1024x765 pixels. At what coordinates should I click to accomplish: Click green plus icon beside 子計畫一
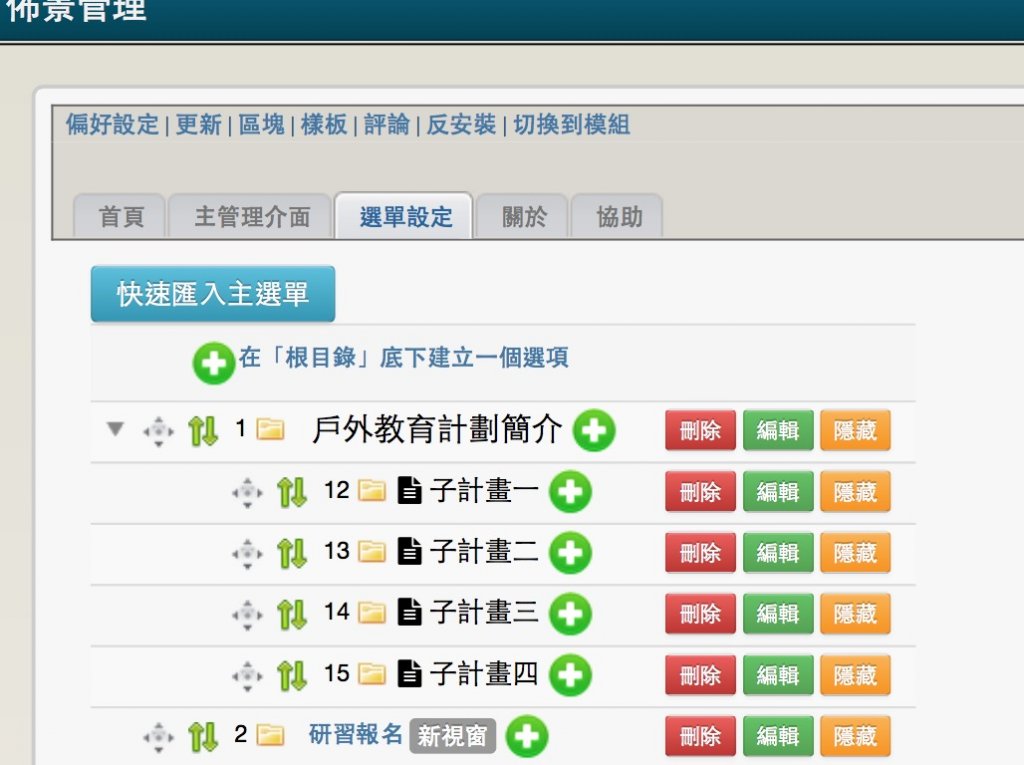click(x=570, y=492)
